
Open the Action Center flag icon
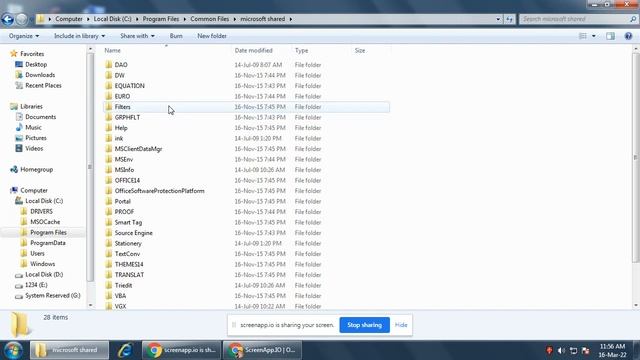pyautogui.click(x=586, y=351)
